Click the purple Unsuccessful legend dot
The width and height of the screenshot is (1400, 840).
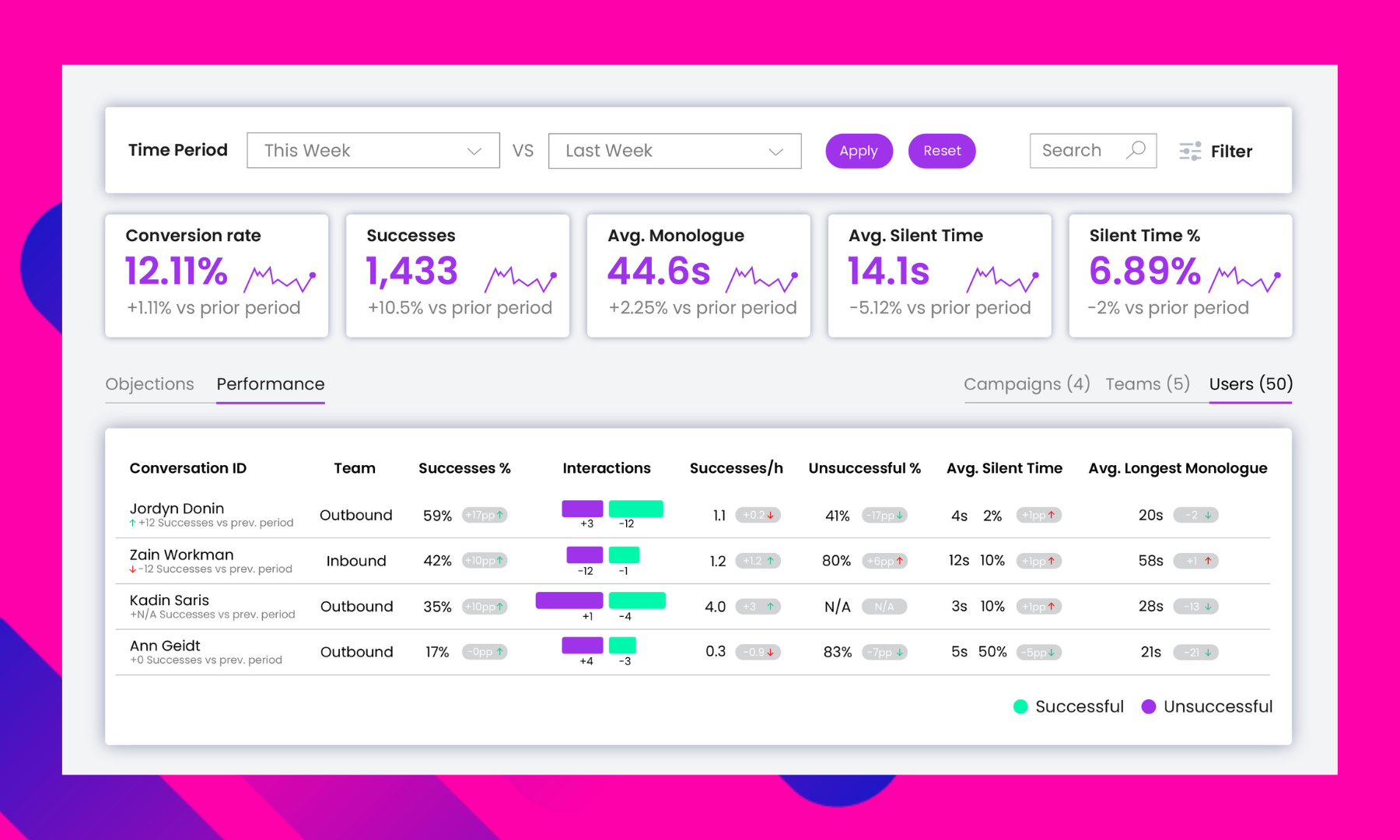coord(1148,706)
